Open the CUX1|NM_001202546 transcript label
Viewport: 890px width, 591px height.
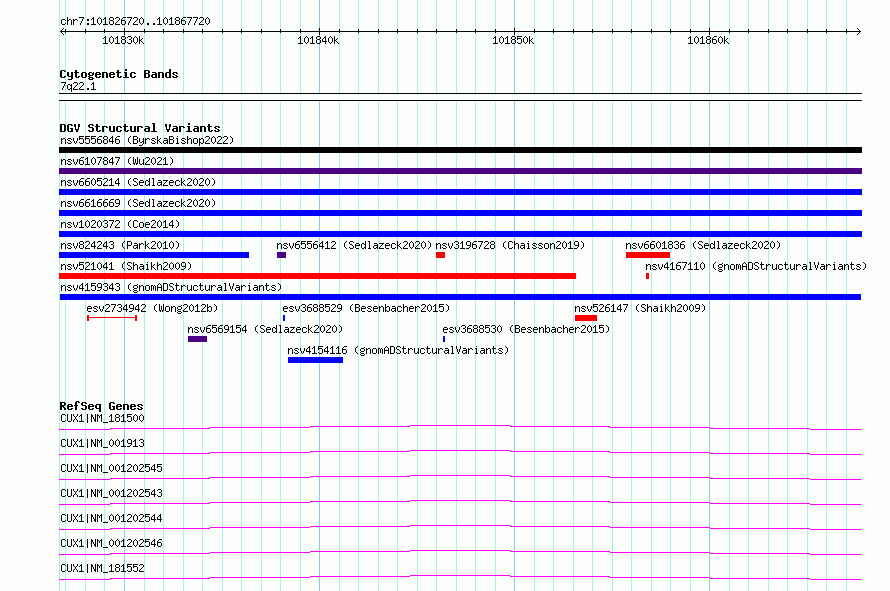coord(111,543)
